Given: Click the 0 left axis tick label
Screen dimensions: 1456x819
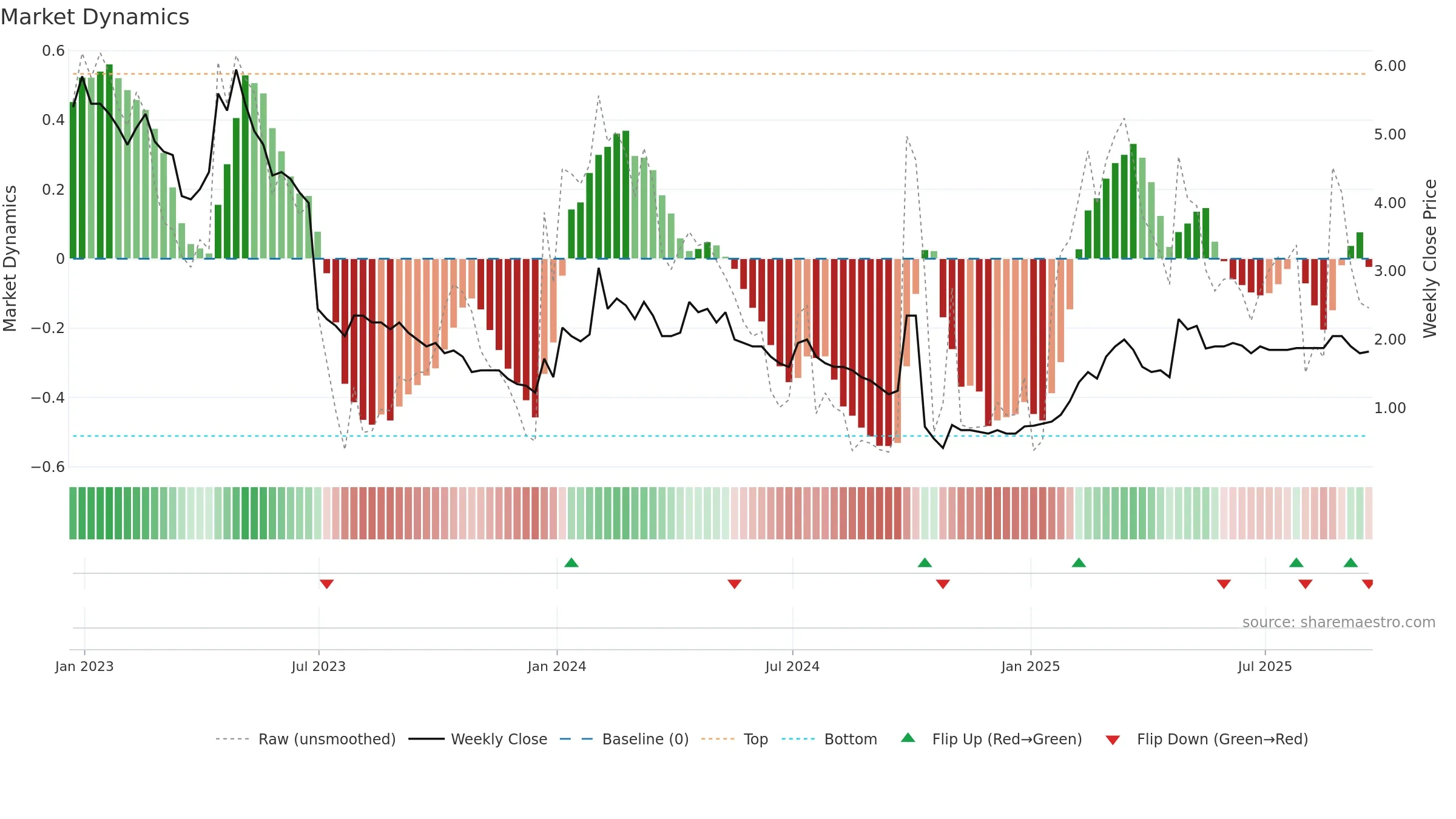Looking at the screenshot, I should pos(60,259).
